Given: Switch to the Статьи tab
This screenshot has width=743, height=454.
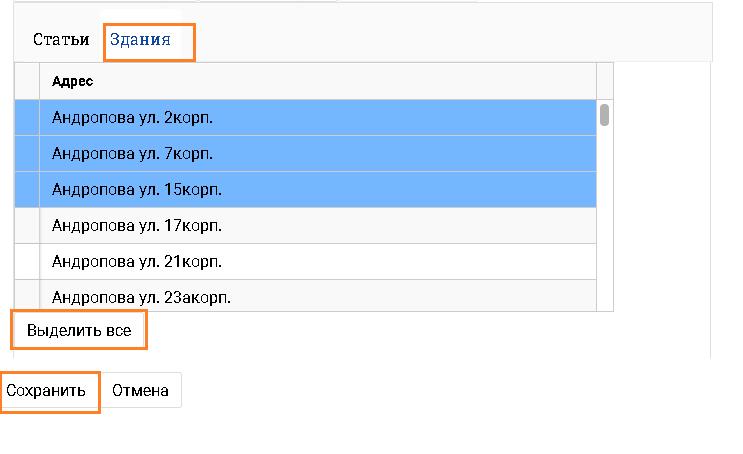Looking at the screenshot, I should pos(60,40).
